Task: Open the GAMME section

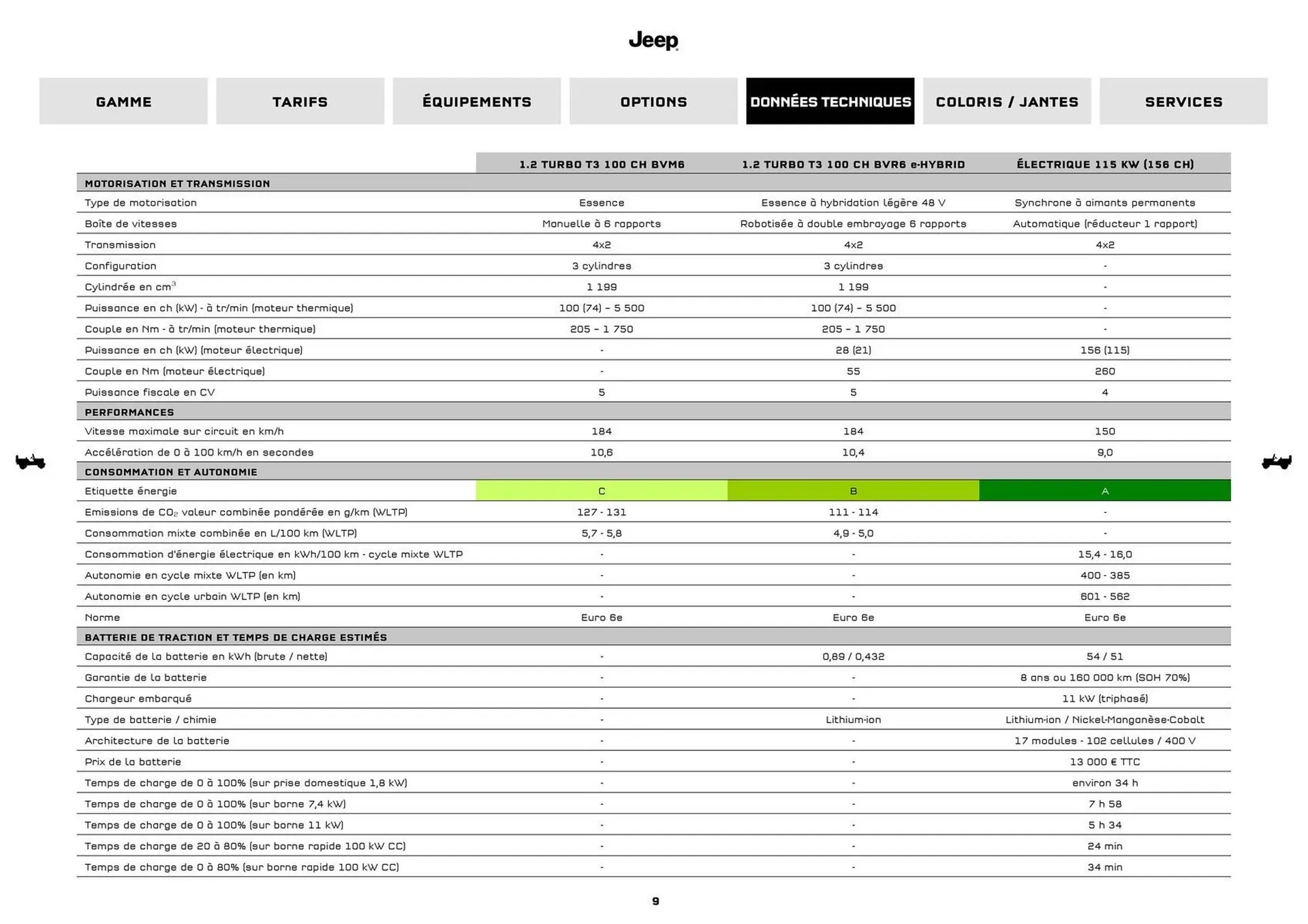Action: (123, 101)
